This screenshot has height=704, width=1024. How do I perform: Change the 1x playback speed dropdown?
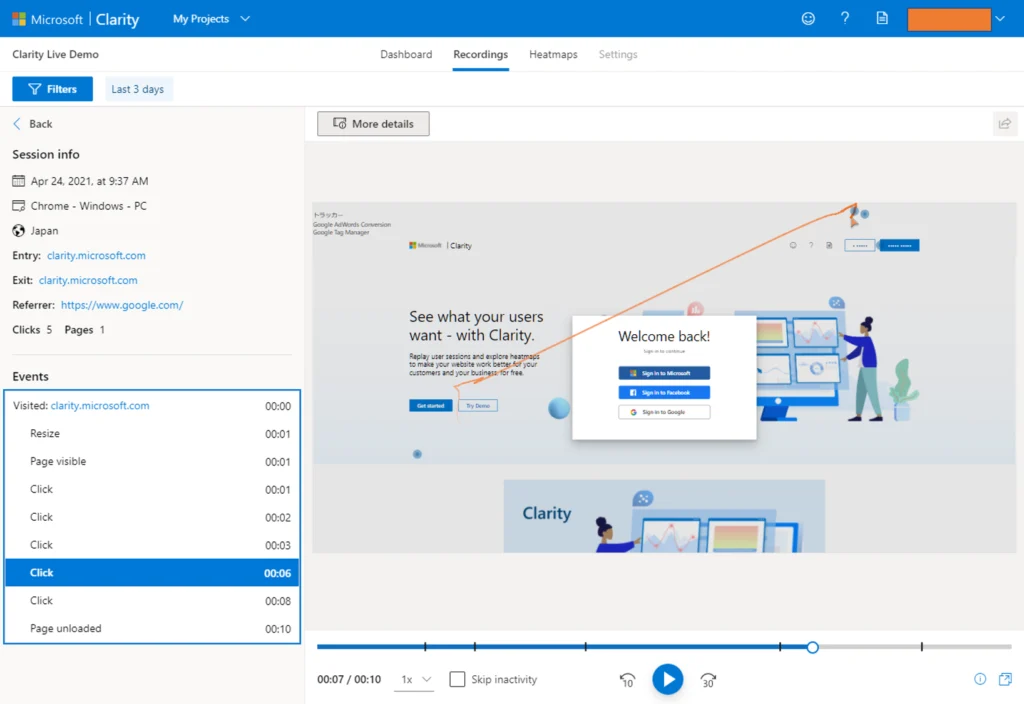[415, 679]
